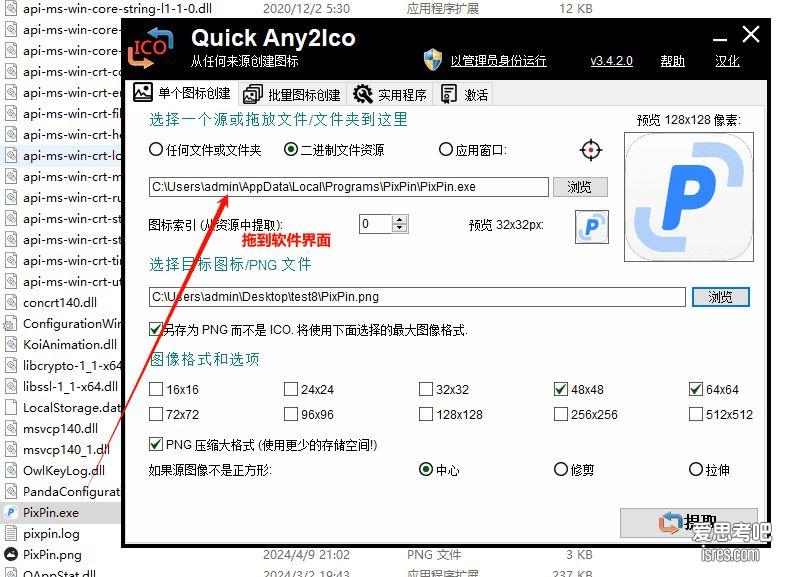
Task: Select the PandaConfigurat file in Explorer
Action: click(x=61, y=491)
